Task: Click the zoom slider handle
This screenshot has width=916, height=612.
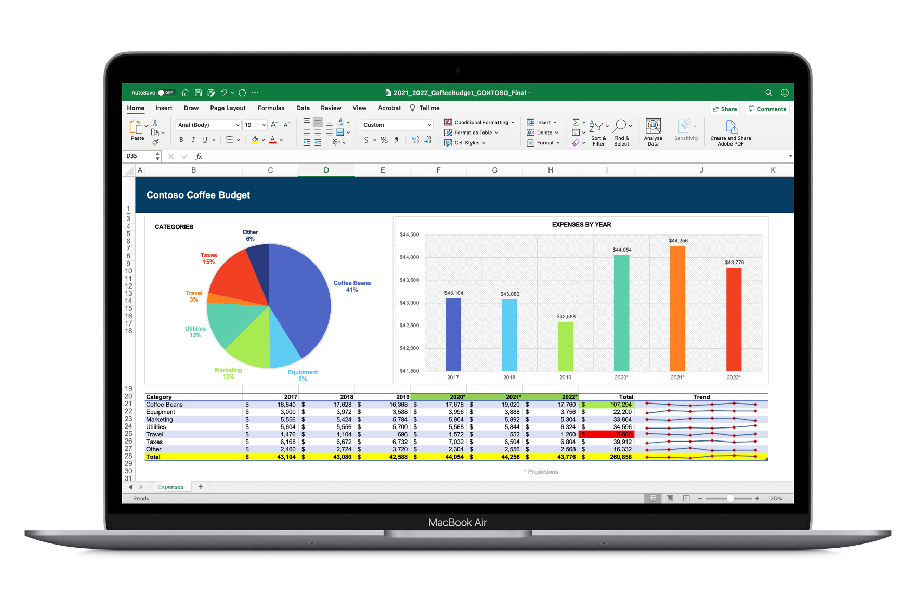Action: [x=730, y=498]
